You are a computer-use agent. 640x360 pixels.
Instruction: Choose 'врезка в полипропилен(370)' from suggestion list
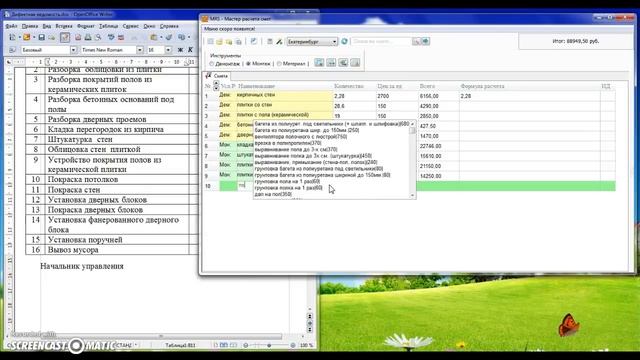[288, 143]
